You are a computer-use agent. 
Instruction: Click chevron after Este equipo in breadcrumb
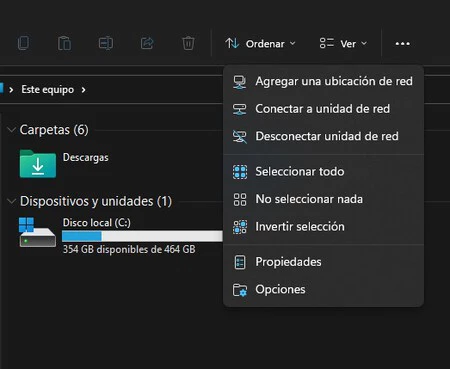point(83,90)
